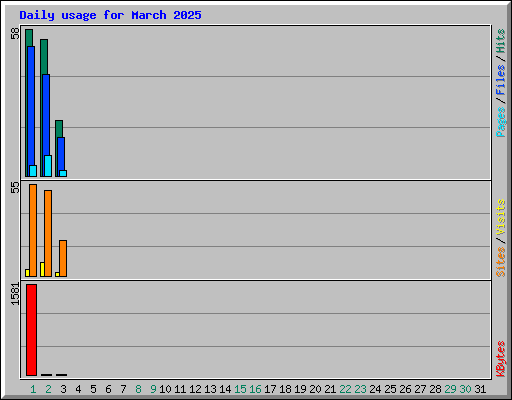Click the red KBytes bar for day 1
Image resolution: width=512 pixels, height=400 pixels.
point(31,330)
